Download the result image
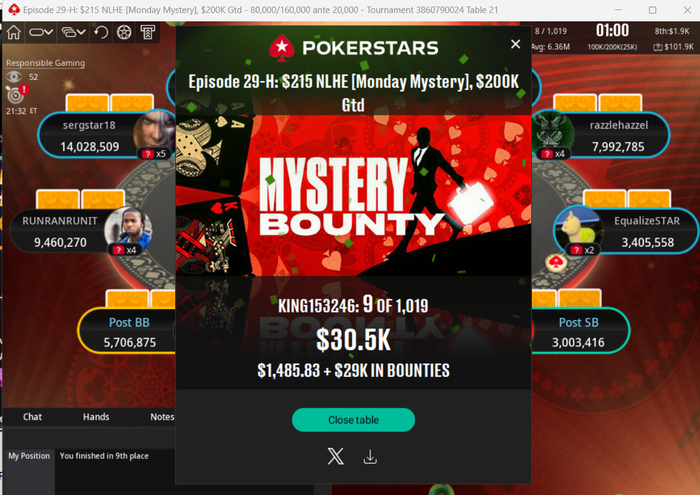Screen dimensions: 700x495 point(370,457)
